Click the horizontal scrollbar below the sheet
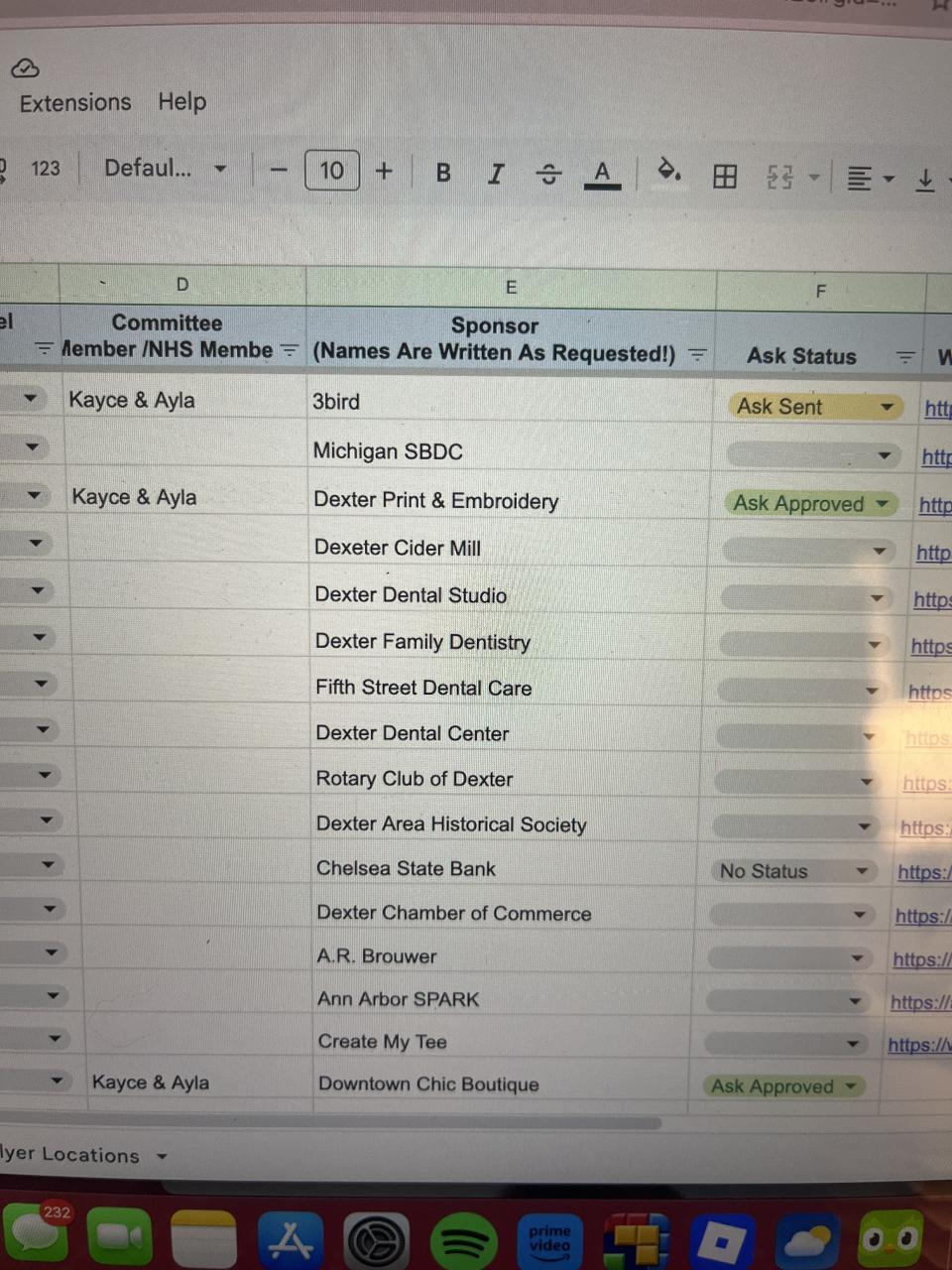Screen dimensions: 952x1270 (331, 1123)
